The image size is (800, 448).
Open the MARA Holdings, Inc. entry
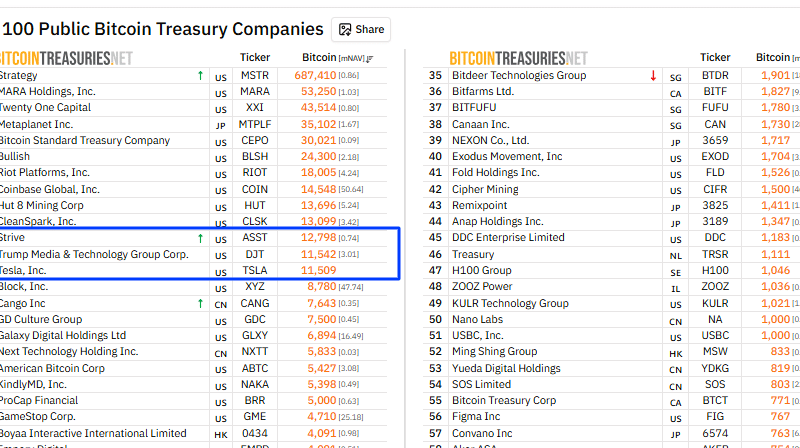tap(47, 91)
